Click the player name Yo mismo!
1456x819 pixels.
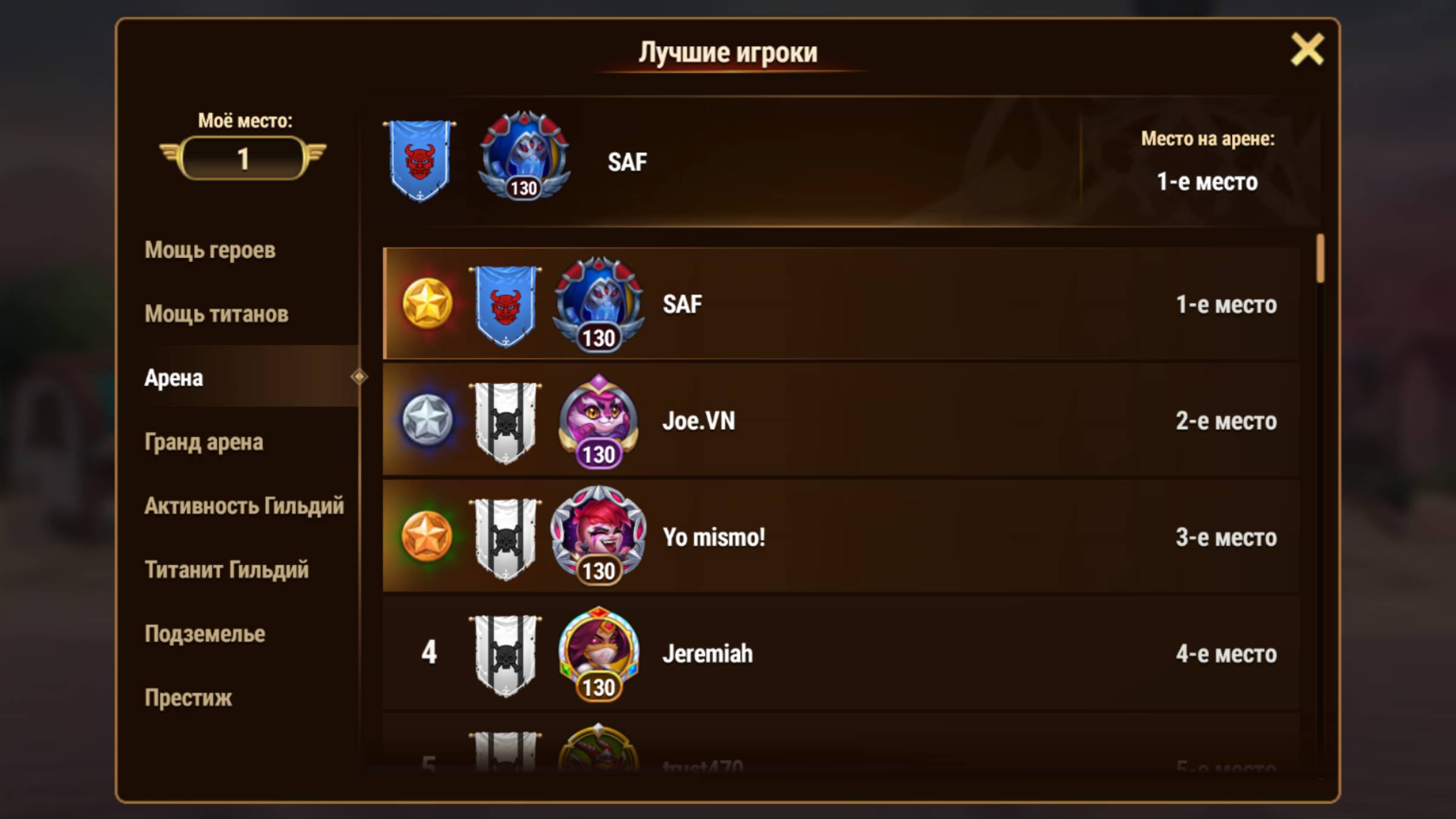pos(713,538)
